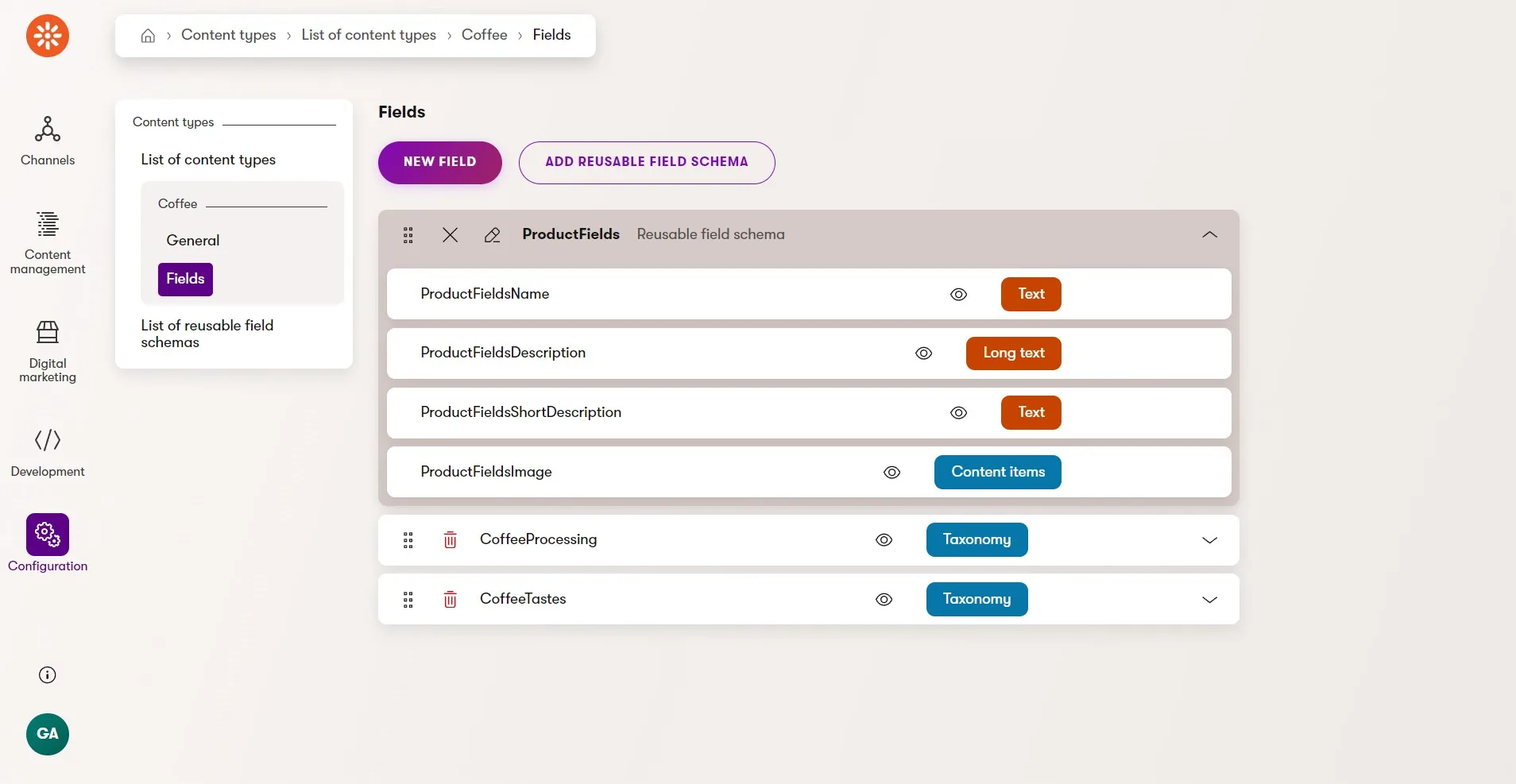Open the Channels section in sidebar
The width and height of the screenshot is (1516, 784).
click(48, 141)
